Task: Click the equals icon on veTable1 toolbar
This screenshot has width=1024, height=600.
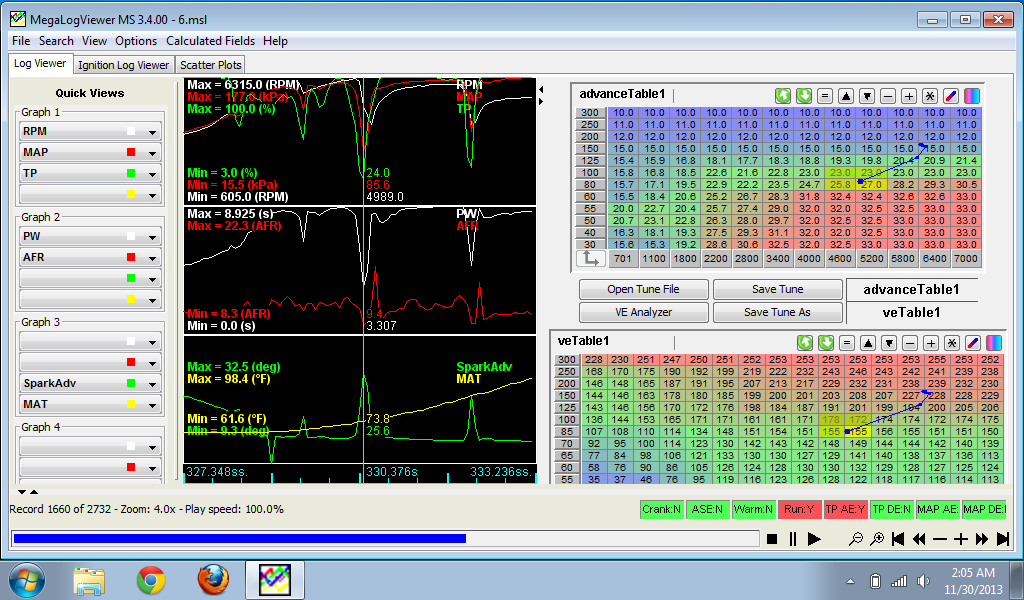Action: [x=847, y=343]
